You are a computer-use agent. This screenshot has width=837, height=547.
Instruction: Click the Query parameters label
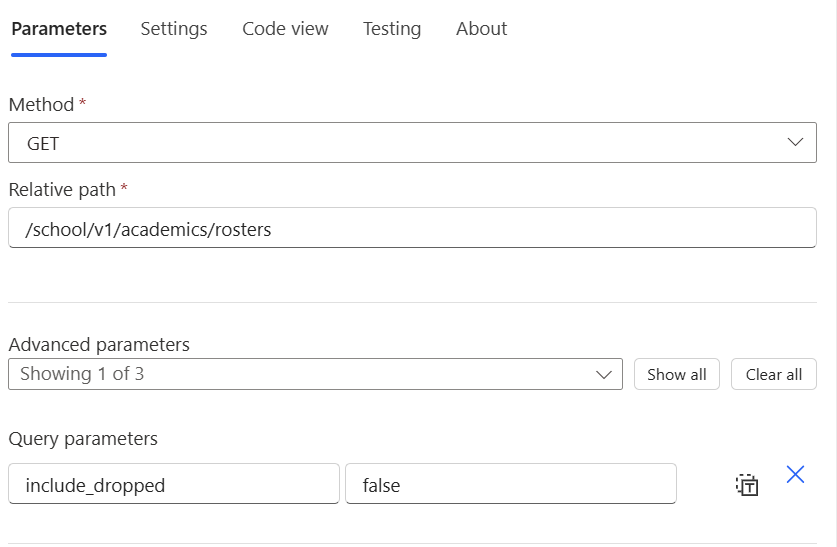[x=83, y=439]
